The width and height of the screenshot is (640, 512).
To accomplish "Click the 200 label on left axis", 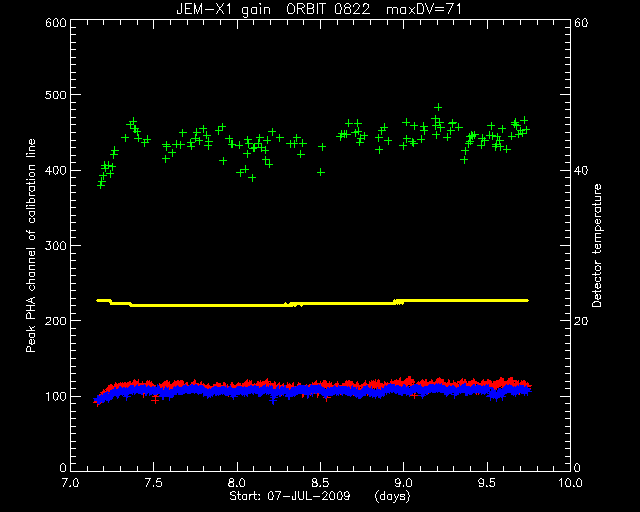I will click(x=56, y=321).
